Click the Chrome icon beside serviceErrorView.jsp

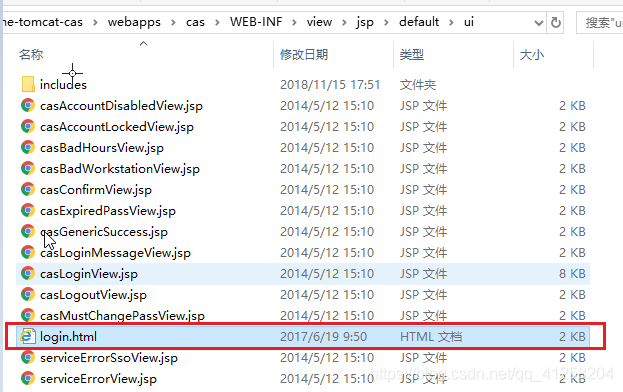point(28,378)
